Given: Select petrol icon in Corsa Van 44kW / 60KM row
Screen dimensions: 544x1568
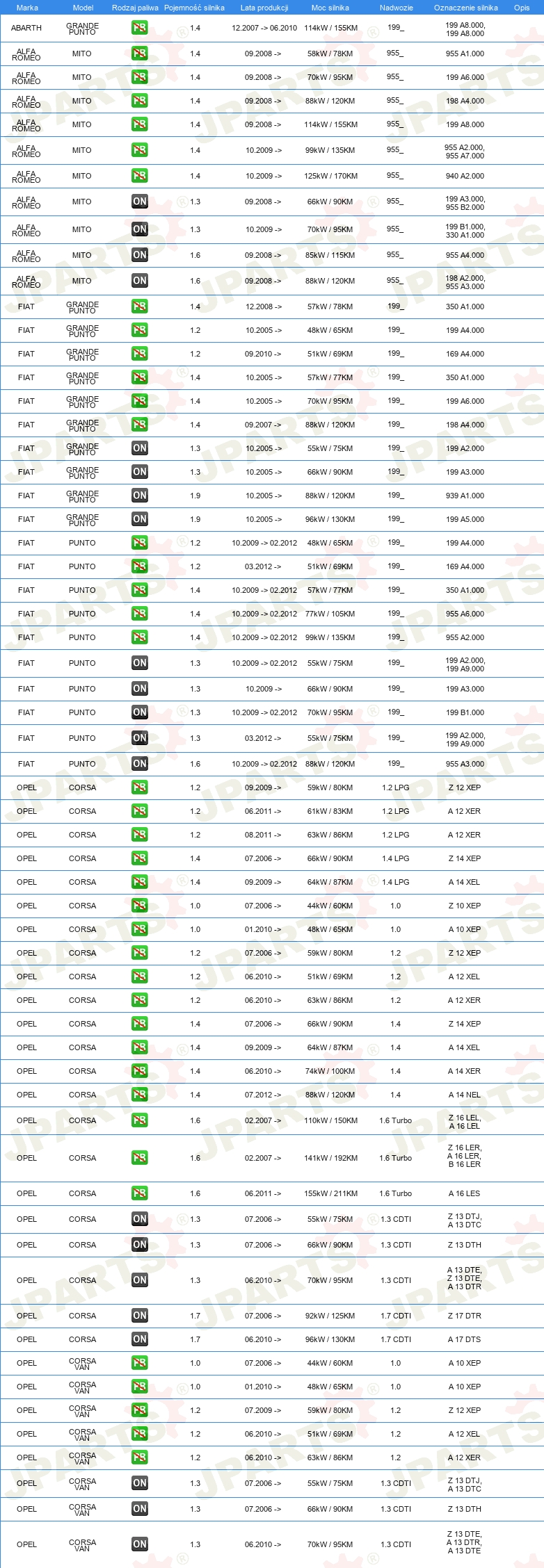Looking at the screenshot, I should (x=140, y=1363).
